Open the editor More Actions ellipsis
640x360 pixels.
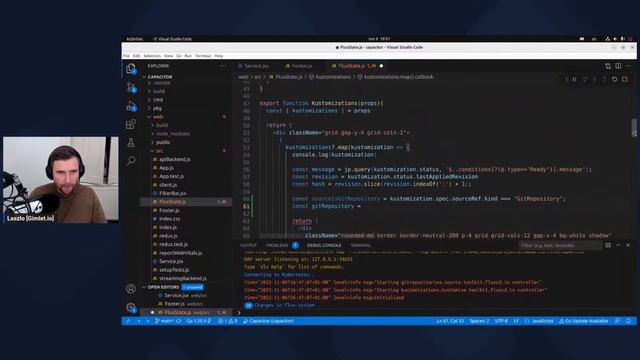click(629, 66)
